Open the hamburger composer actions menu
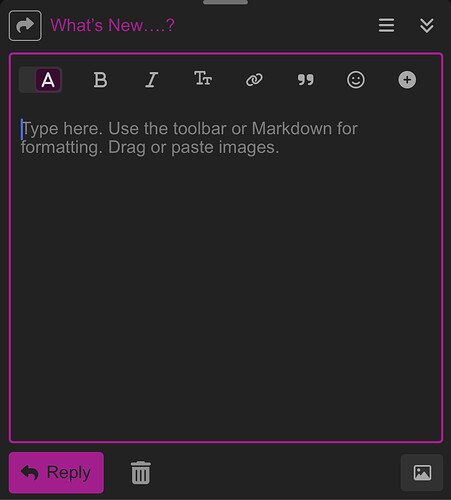Viewport: 451px width, 500px height. click(386, 26)
